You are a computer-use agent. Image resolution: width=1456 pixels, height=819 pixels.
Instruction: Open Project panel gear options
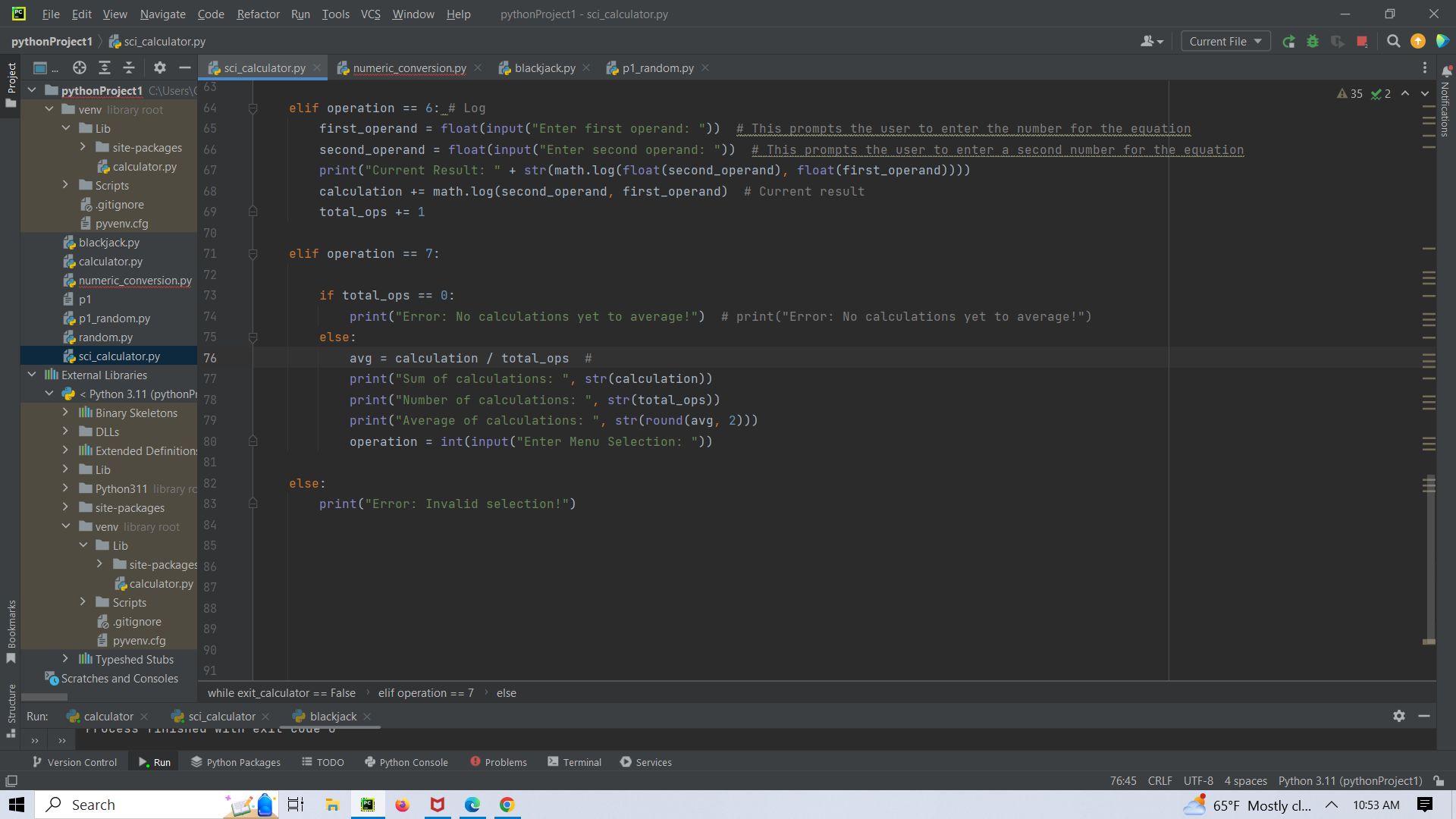click(159, 67)
